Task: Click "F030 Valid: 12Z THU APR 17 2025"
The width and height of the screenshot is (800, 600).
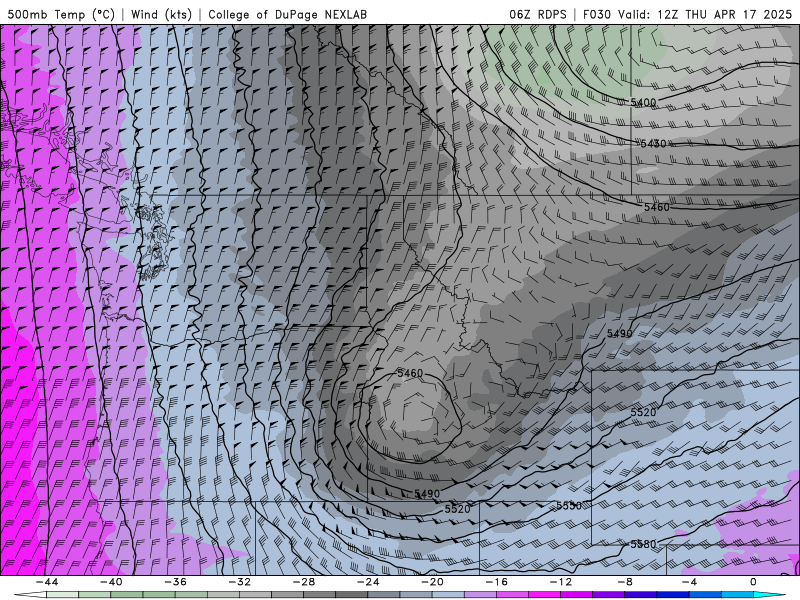Action: [x=687, y=14]
